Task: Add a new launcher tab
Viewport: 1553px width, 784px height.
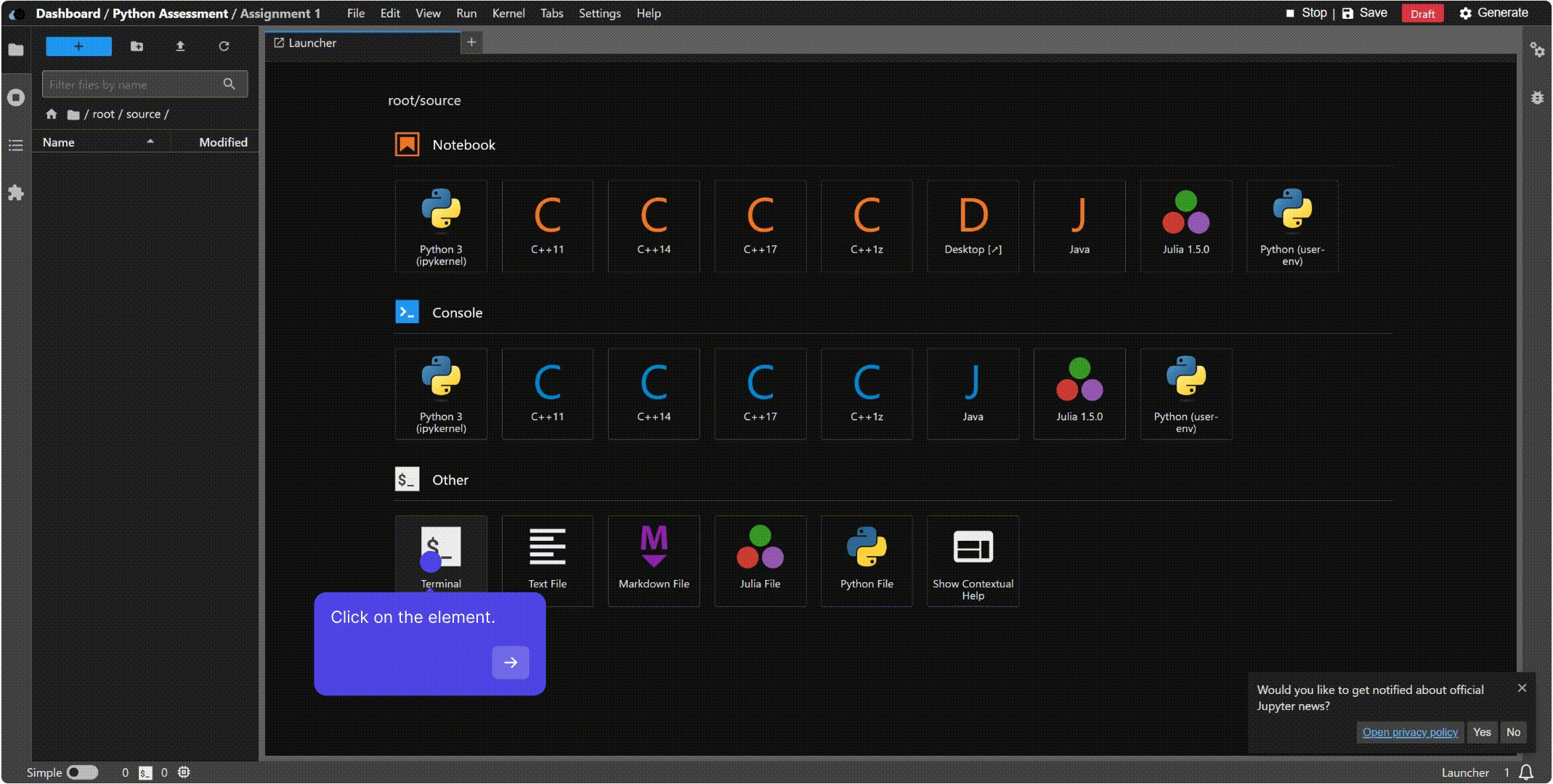Action: (x=471, y=42)
